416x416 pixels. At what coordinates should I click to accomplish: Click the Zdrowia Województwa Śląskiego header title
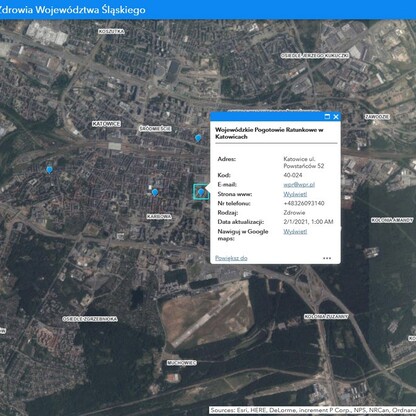73,9
